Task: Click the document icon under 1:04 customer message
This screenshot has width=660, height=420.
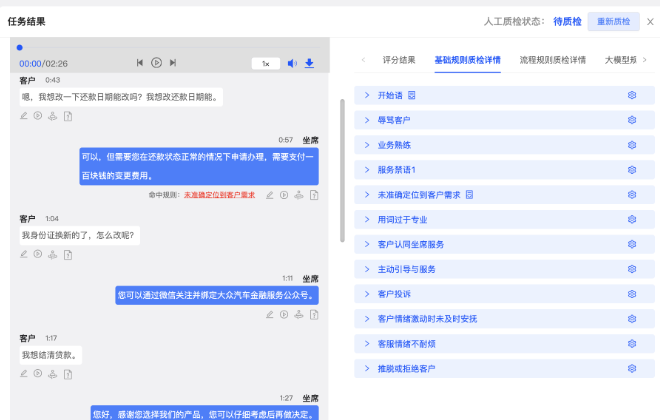Action: (x=67, y=254)
